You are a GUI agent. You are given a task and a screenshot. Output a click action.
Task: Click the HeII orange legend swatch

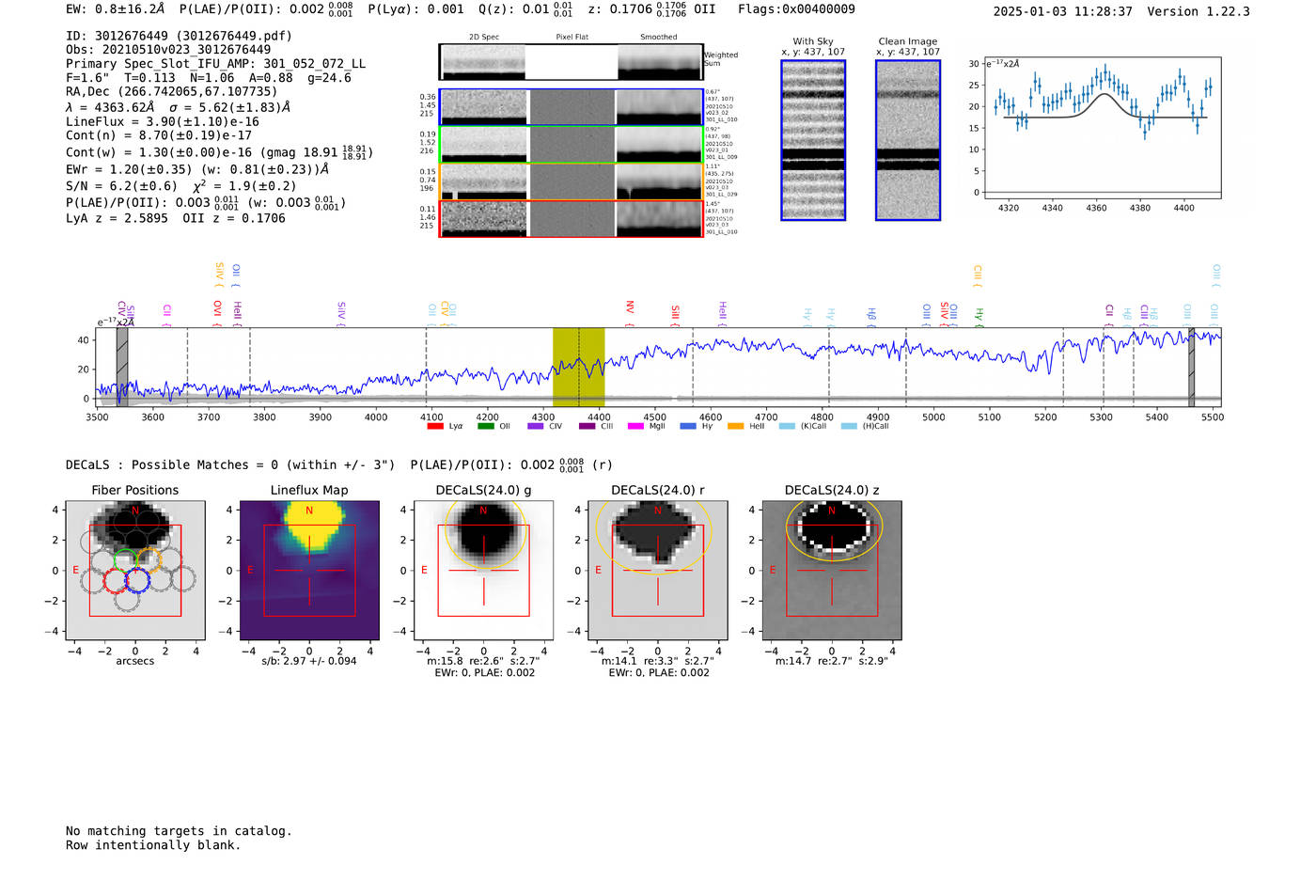pos(735,426)
